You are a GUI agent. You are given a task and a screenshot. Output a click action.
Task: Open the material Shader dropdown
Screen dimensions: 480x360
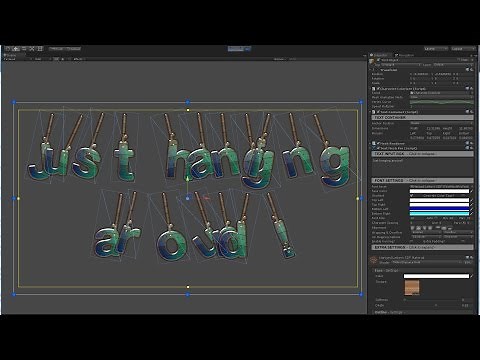pyautogui.click(x=427, y=262)
